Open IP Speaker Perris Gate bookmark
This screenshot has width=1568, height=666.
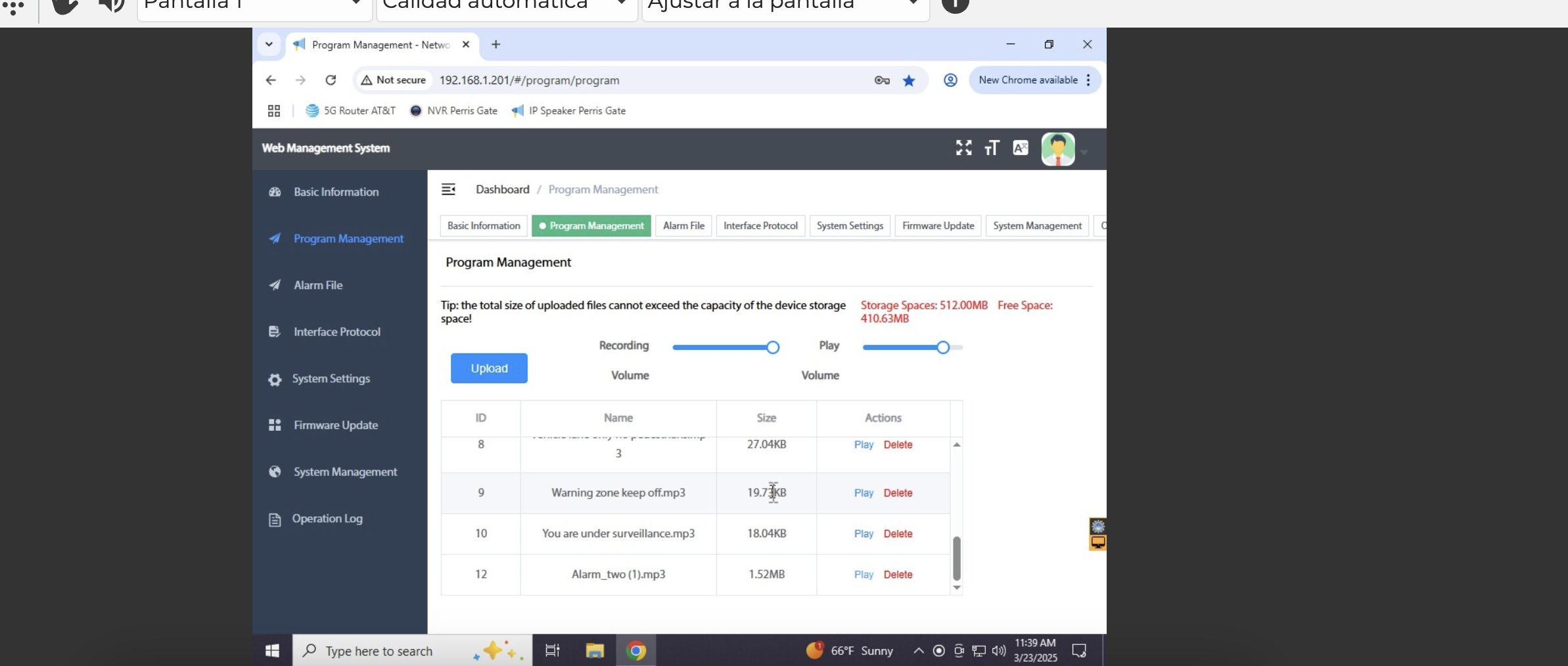[569, 110]
